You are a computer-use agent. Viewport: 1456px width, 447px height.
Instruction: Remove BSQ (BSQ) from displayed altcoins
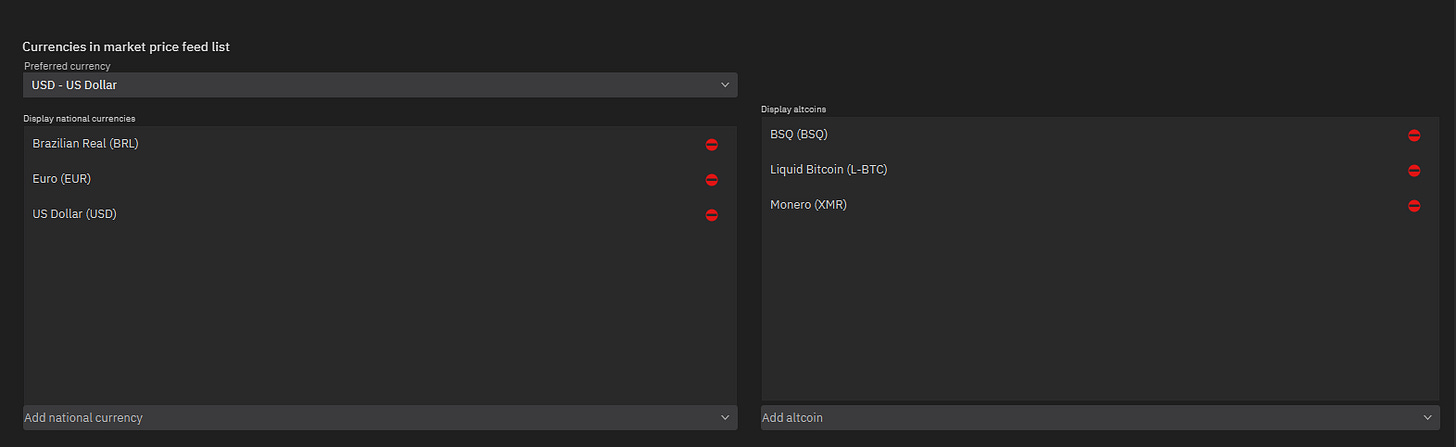pyautogui.click(x=1414, y=135)
